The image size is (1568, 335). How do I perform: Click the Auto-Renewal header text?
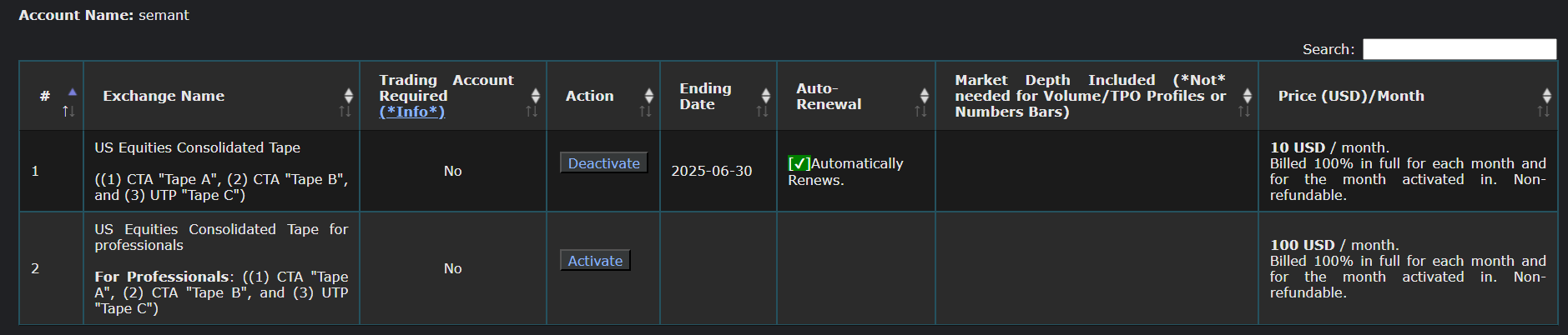(828, 96)
